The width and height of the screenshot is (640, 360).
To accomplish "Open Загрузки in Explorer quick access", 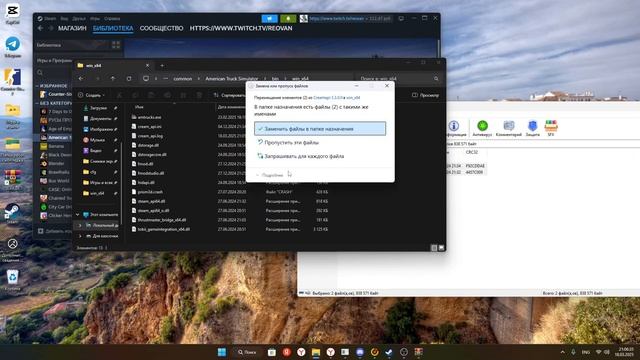I will tap(98, 108).
